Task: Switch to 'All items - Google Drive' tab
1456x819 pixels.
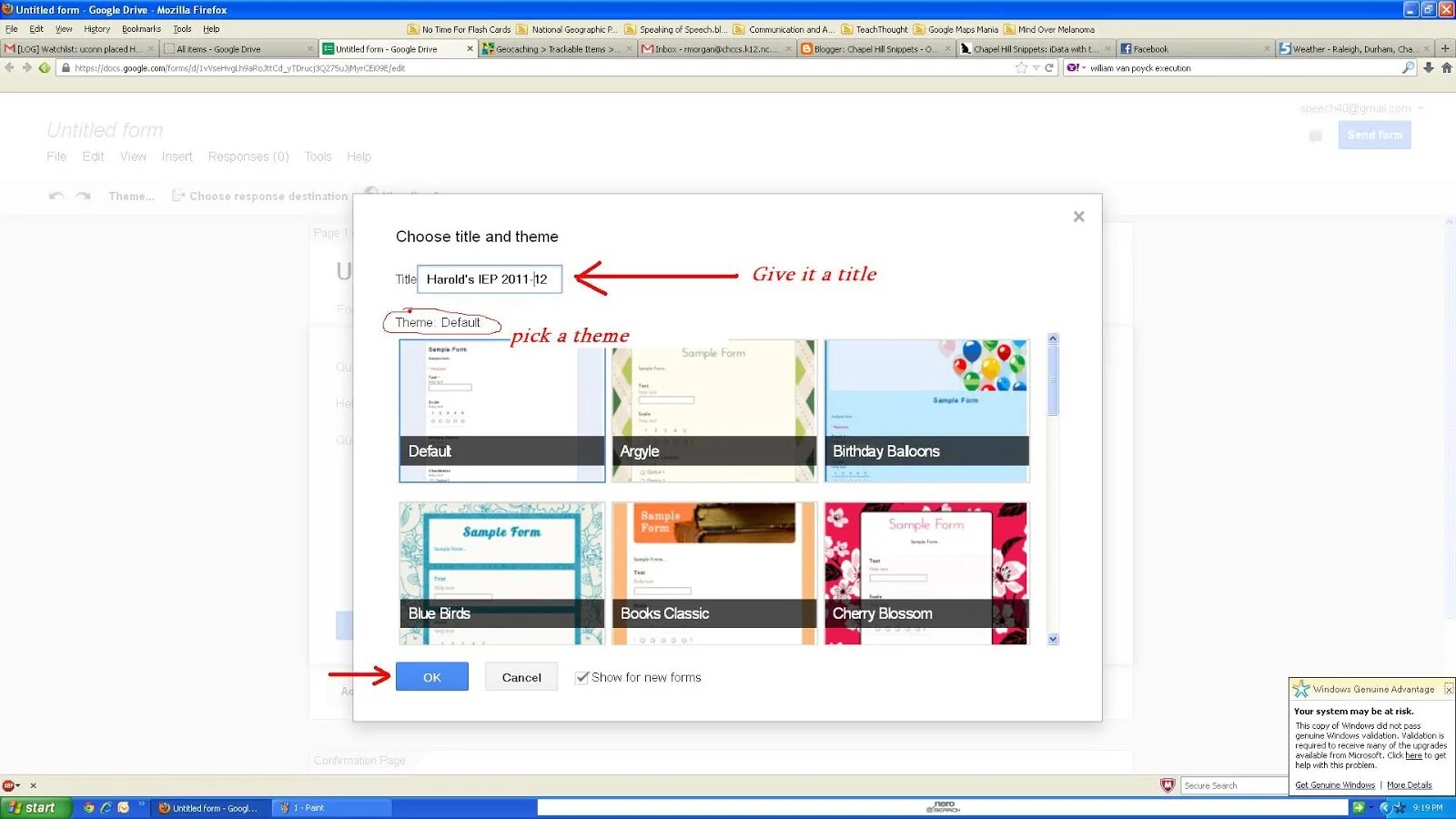Action: coord(238,49)
